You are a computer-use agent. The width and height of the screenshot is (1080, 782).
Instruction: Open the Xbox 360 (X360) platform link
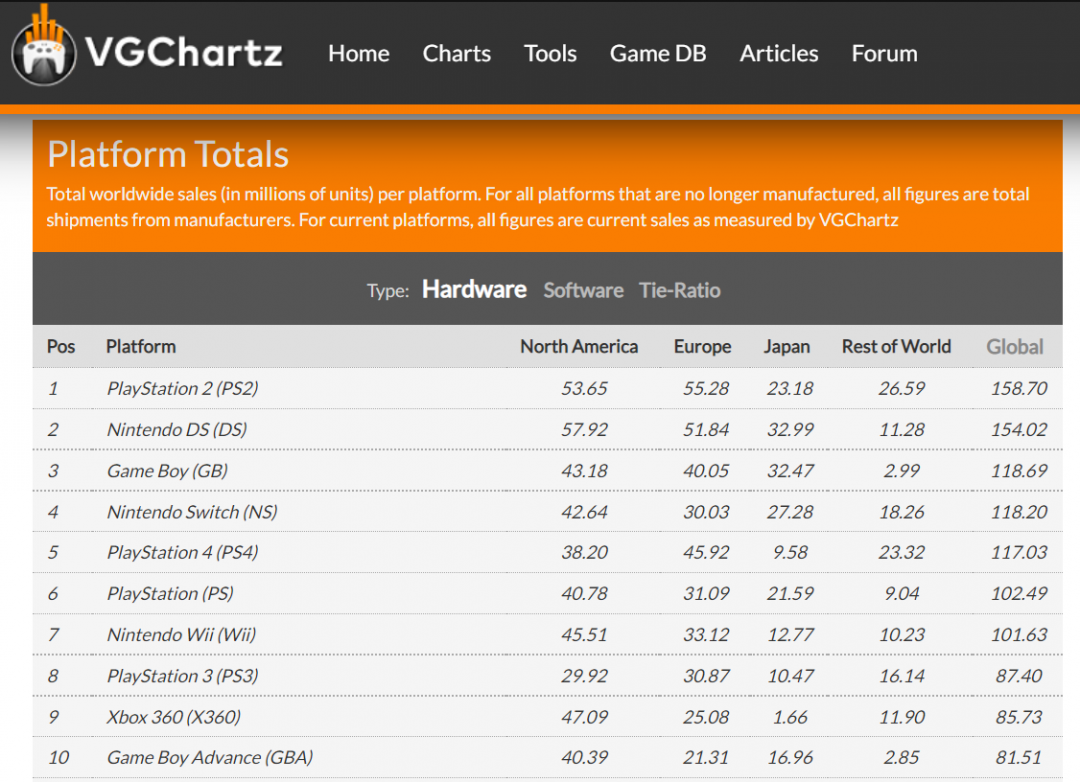(174, 717)
